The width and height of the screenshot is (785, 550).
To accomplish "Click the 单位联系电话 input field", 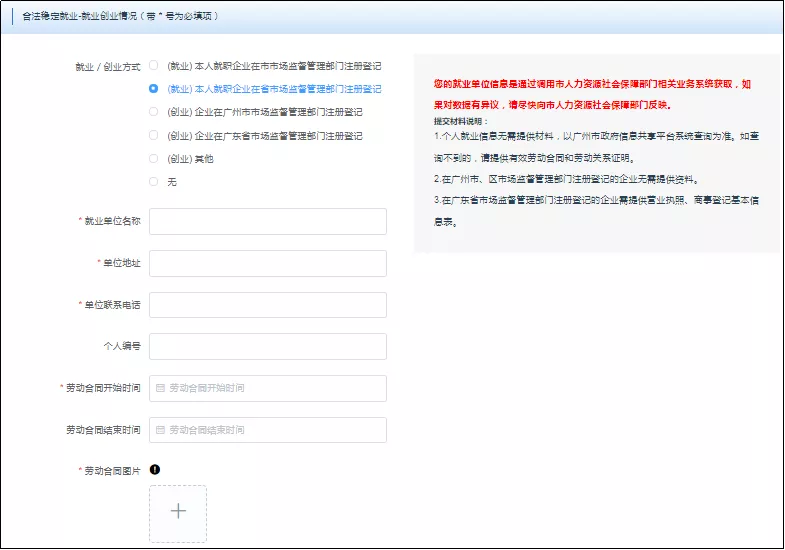I will [x=268, y=305].
